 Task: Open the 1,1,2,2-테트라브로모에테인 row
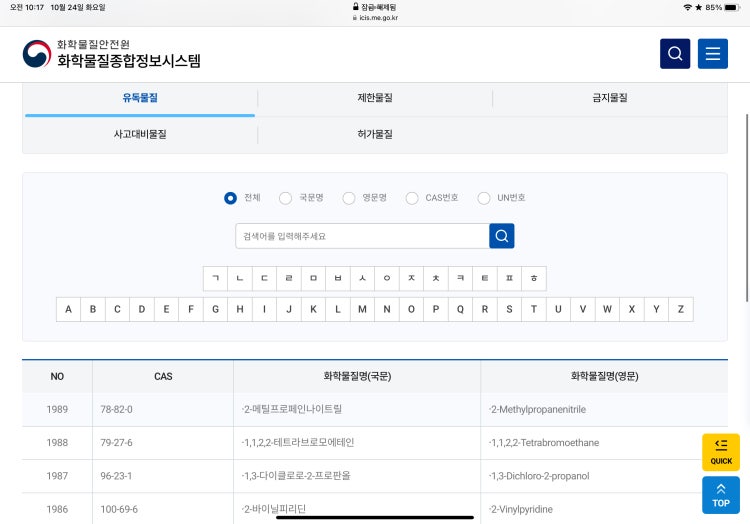pos(299,443)
